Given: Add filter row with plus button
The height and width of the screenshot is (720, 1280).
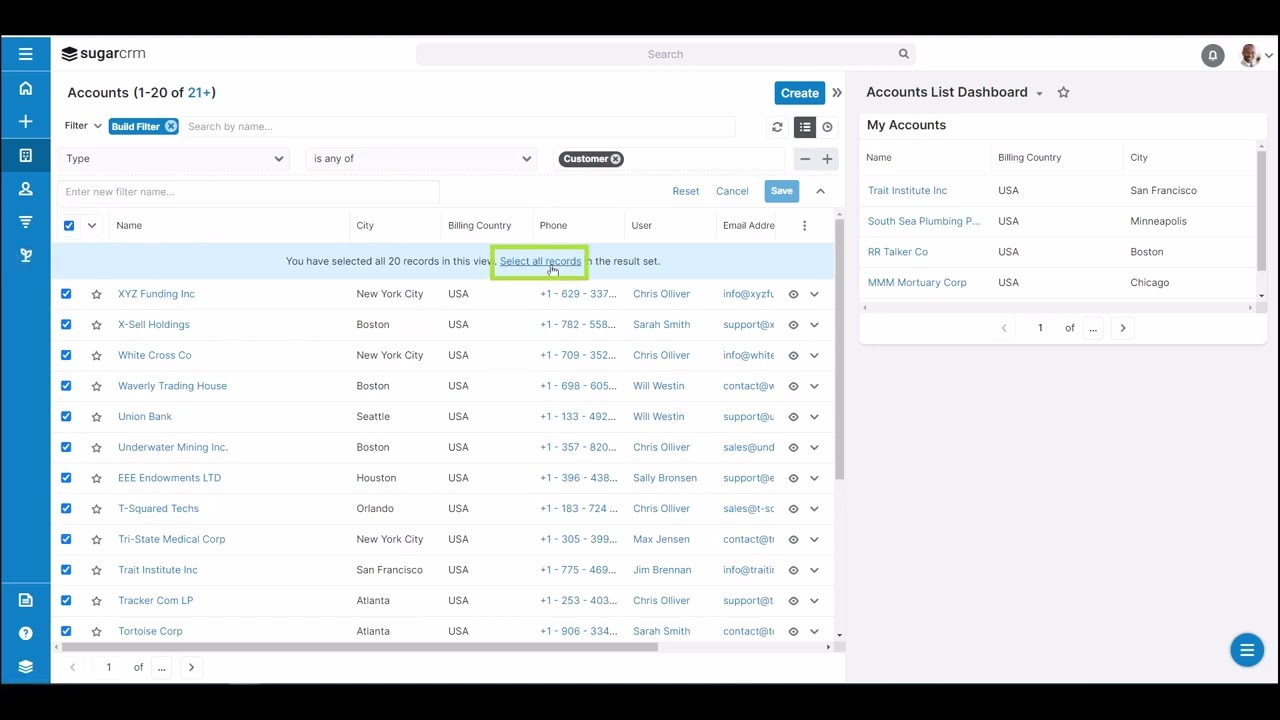Looking at the screenshot, I should [827, 159].
